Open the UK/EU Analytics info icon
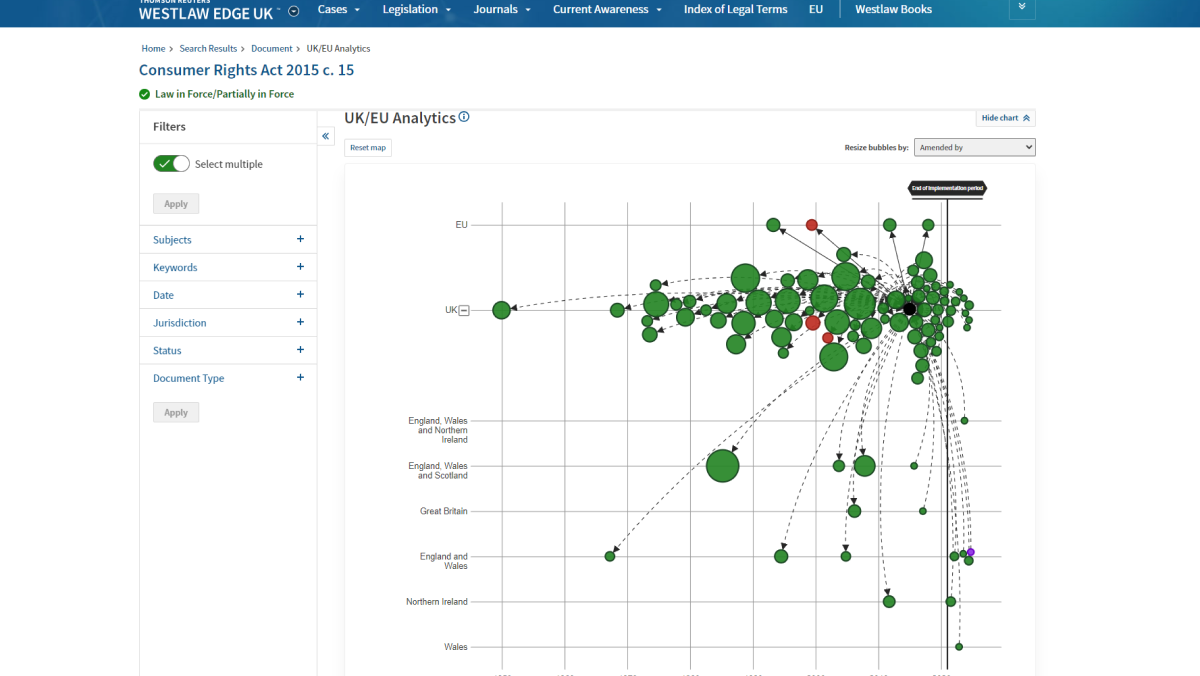Image resolution: width=1200 pixels, height=676 pixels. 463,117
